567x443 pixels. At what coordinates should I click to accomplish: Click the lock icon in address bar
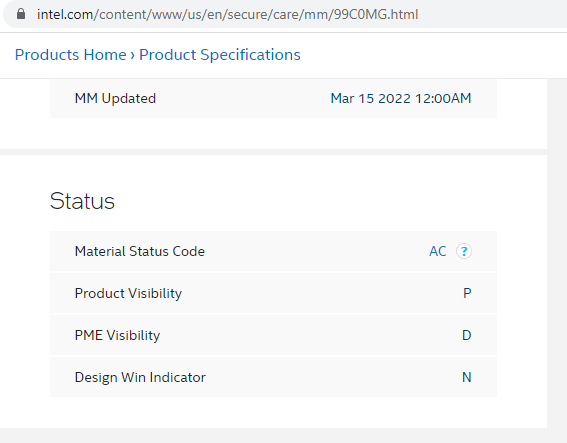[x=21, y=14]
